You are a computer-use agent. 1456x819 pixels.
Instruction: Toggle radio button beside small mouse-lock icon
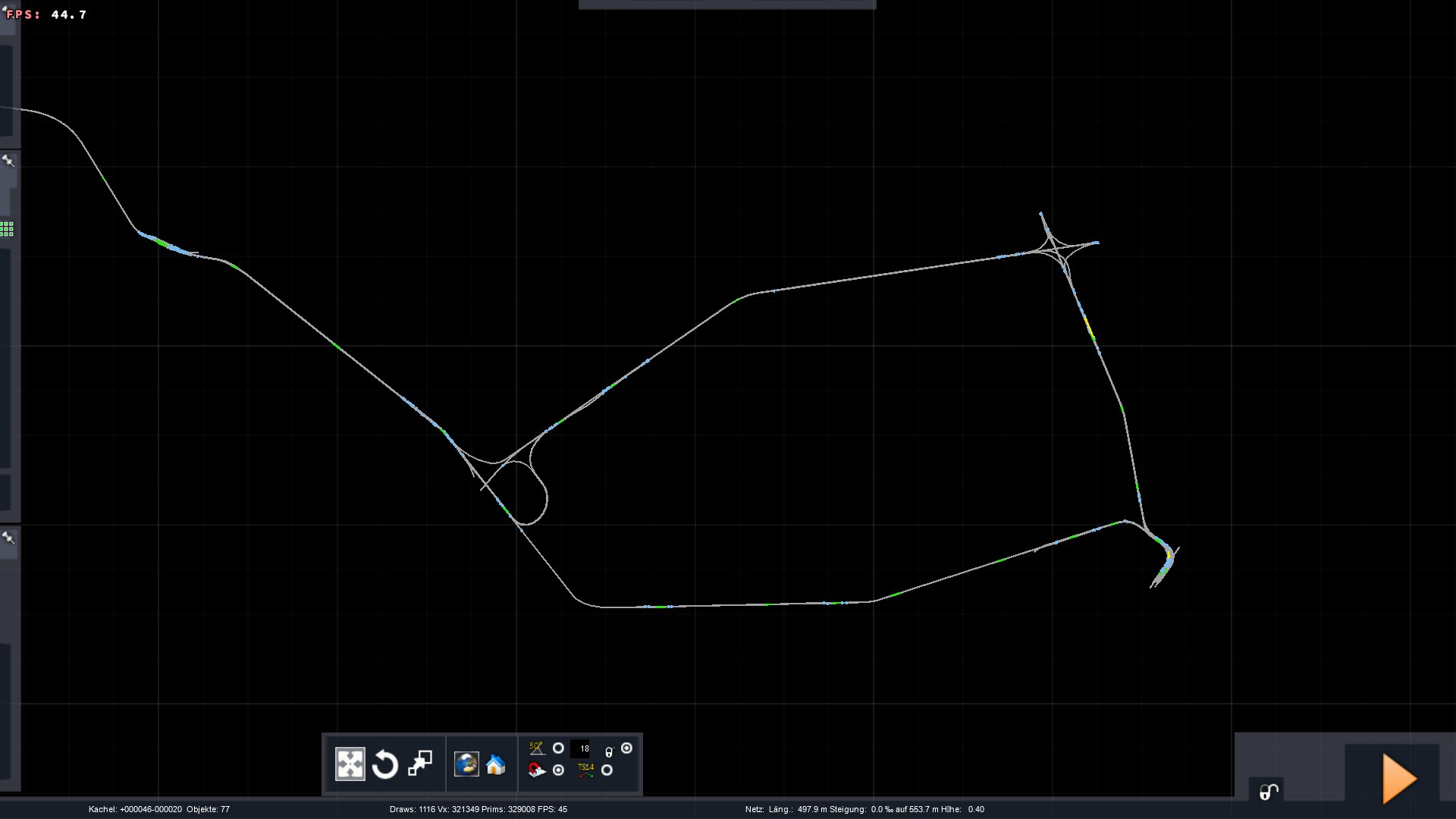pos(626,748)
